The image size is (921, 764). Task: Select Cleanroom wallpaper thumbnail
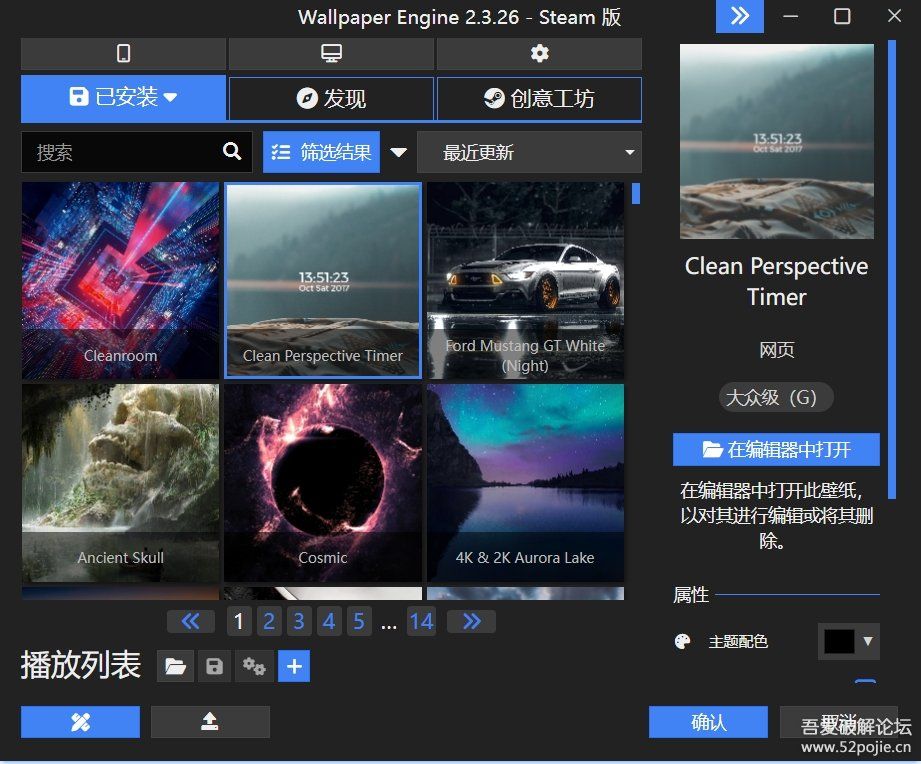[120, 281]
